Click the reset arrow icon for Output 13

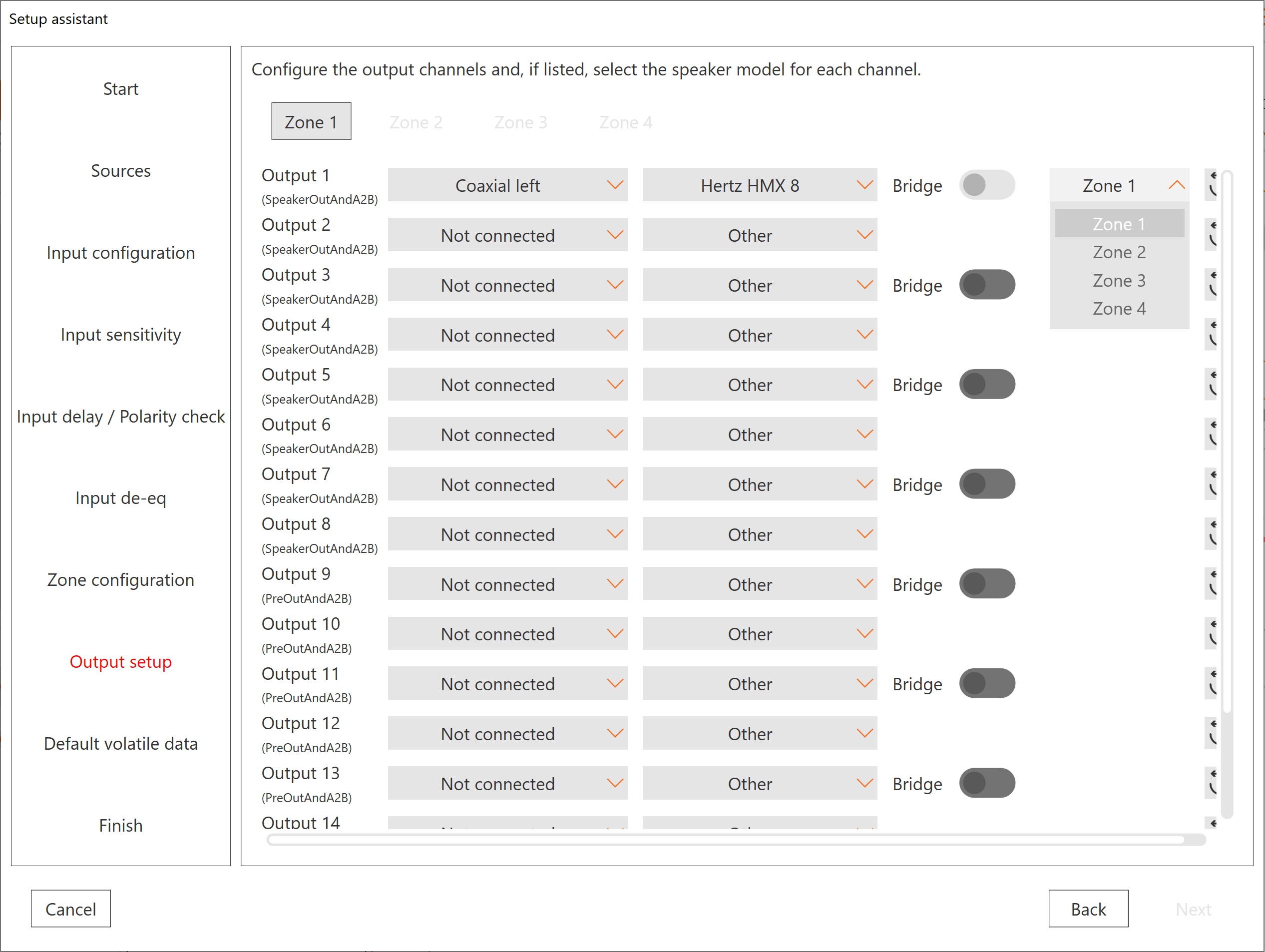(1211, 783)
